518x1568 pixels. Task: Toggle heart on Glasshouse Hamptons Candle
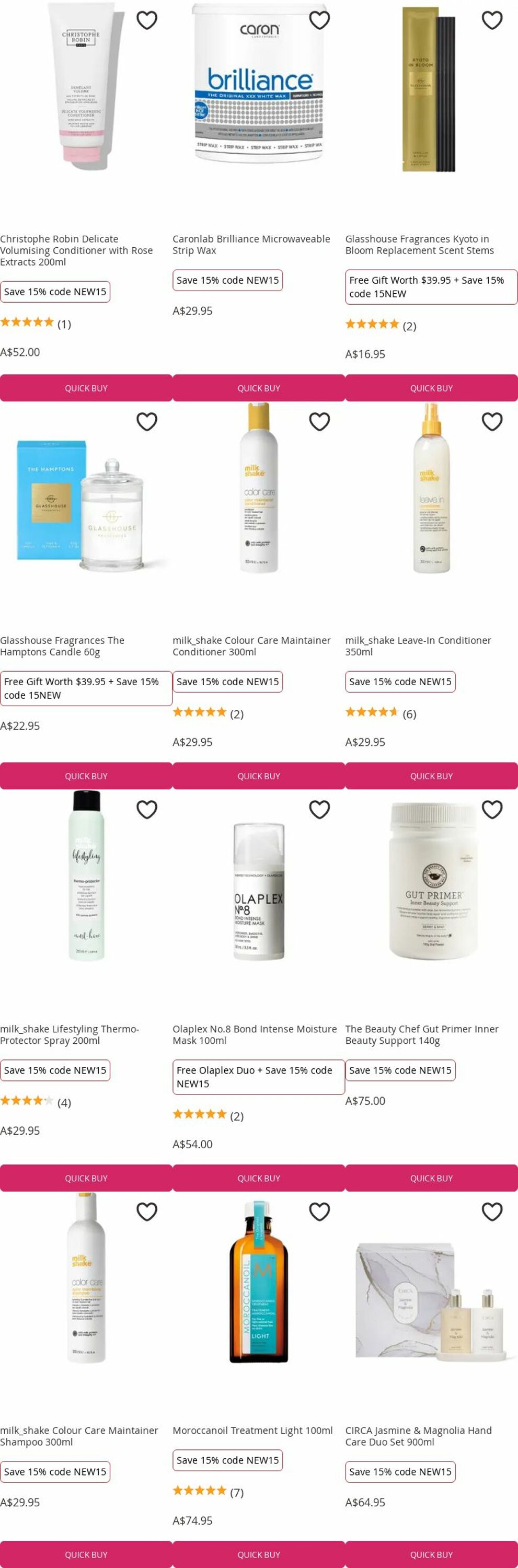pyautogui.click(x=147, y=421)
